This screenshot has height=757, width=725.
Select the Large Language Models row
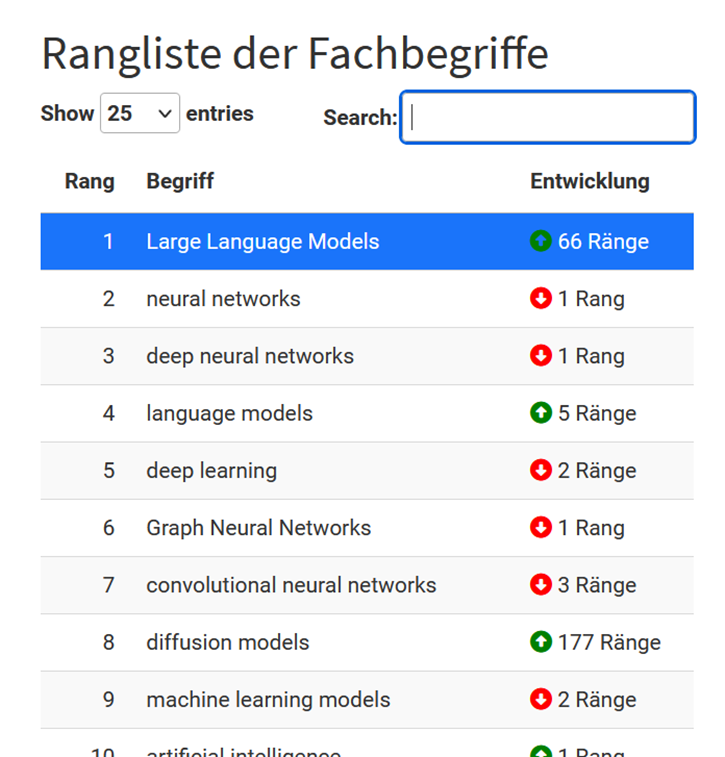[x=262, y=241]
